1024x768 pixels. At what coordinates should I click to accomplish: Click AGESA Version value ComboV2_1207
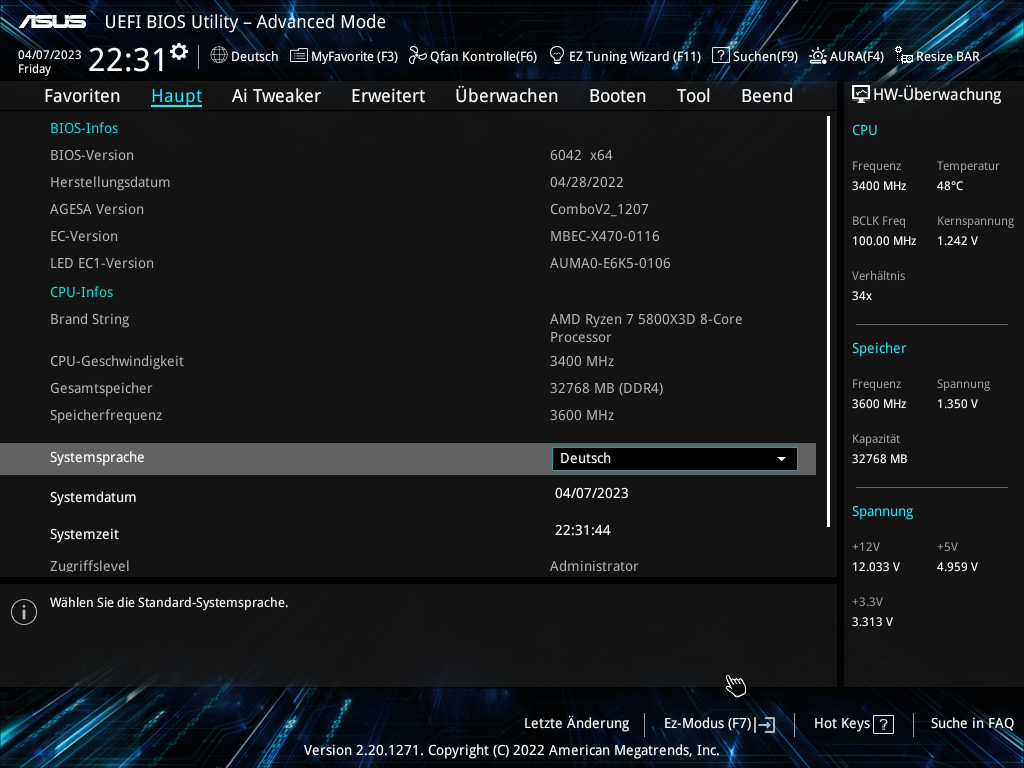599,210
